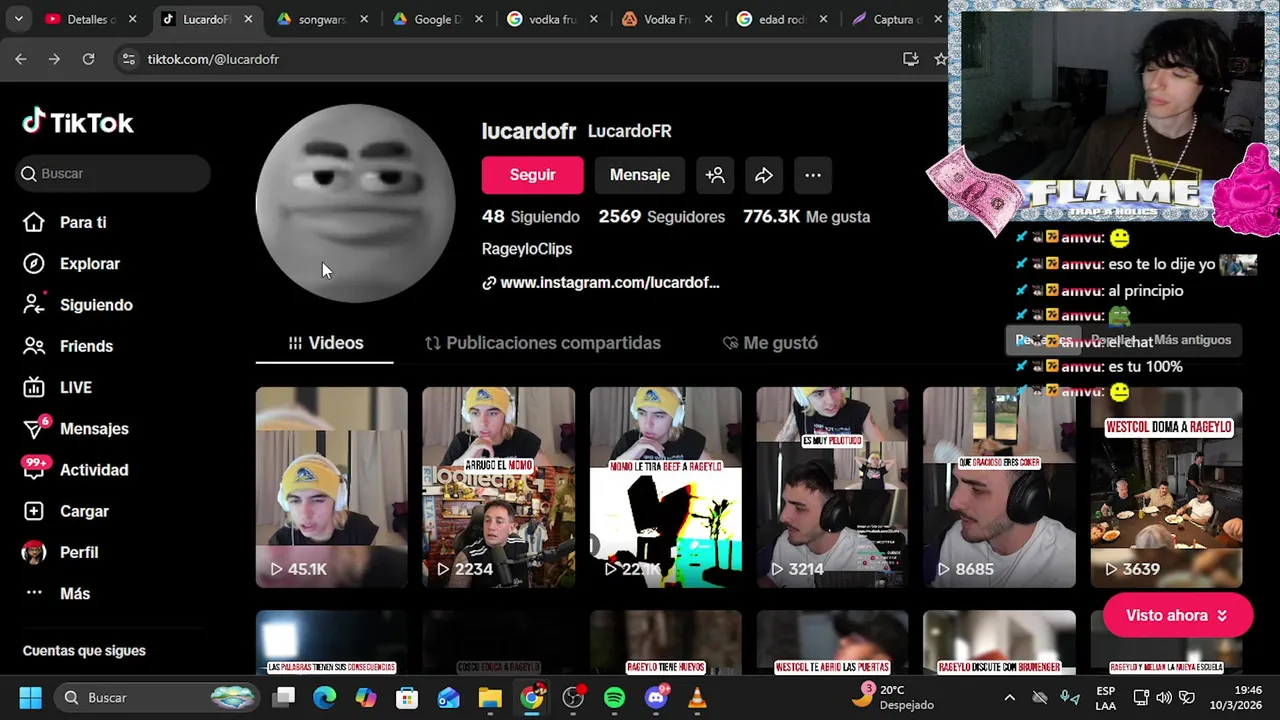This screenshot has width=1280, height=720.
Task: Expand hidden system tray icons
Action: coord(1009,697)
